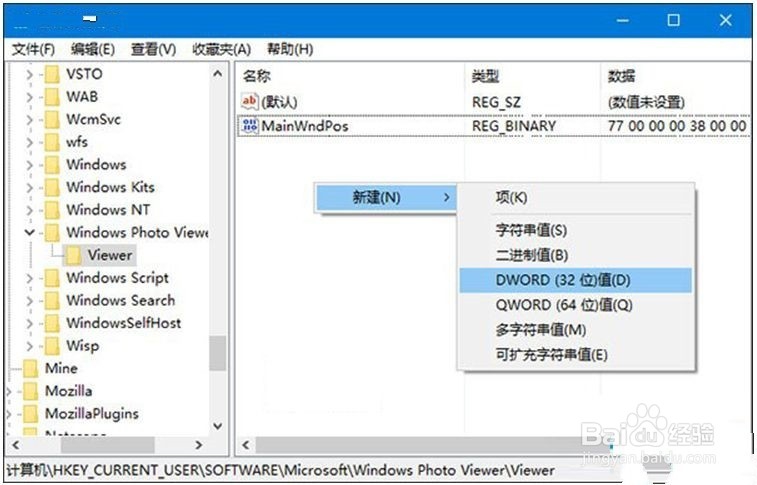This screenshot has height=485, width=757.
Task: Expand the Windows tree node
Action: coord(29,165)
